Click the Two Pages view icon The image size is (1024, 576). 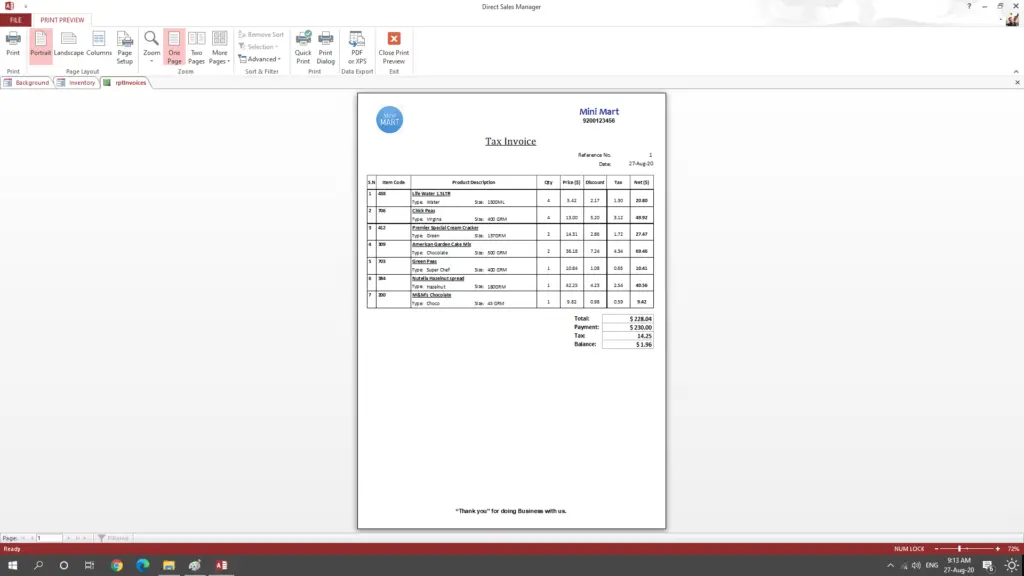tap(196, 44)
